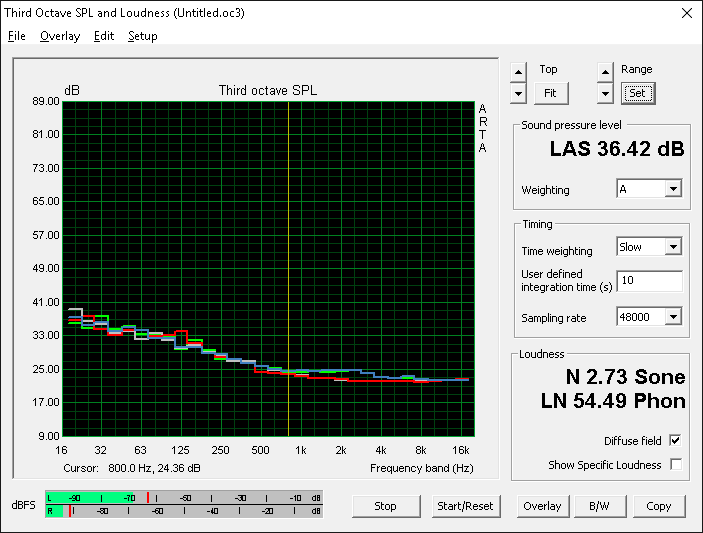
Task: Click the Range up arrow
Action: coord(605,72)
